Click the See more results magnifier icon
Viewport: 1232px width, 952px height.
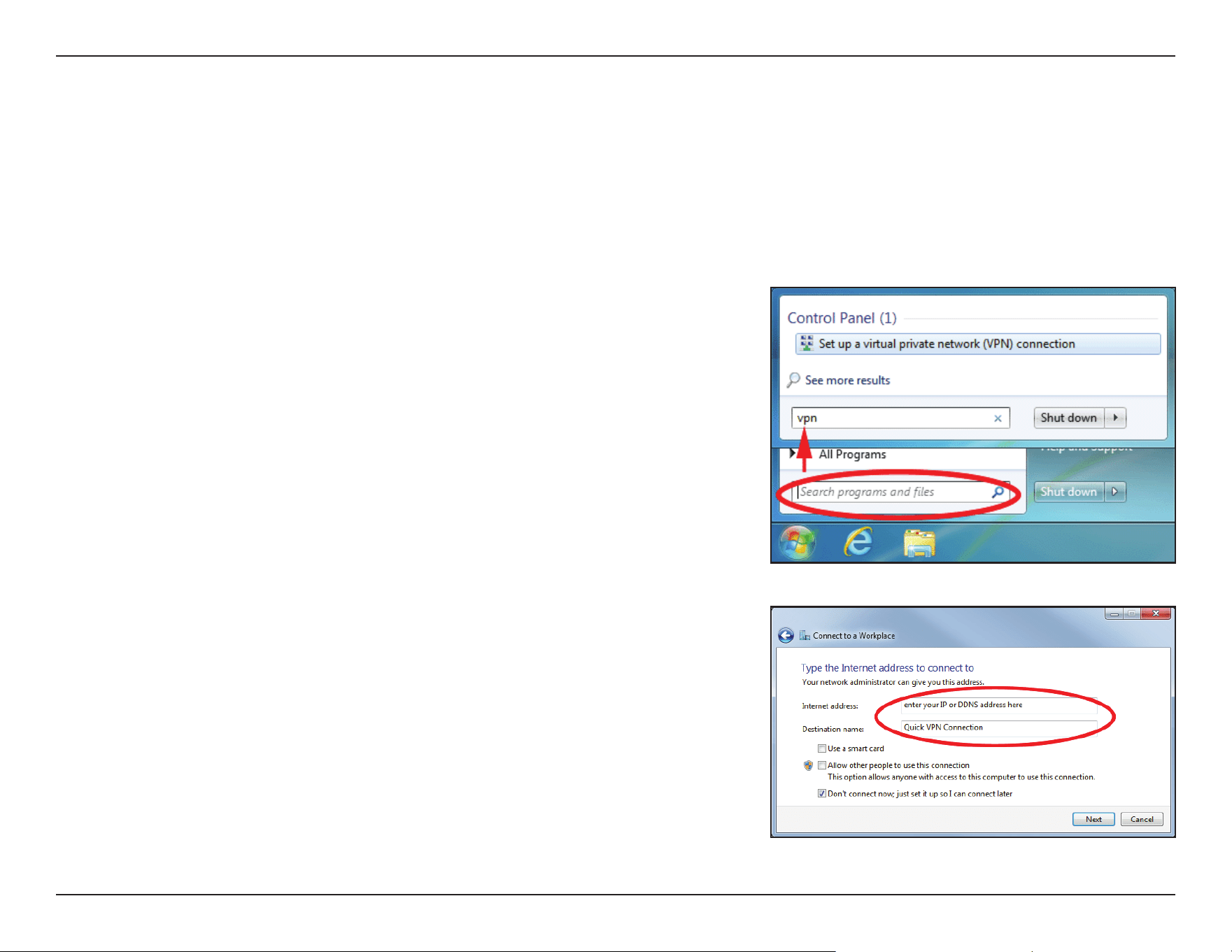click(x=793, y=380)
